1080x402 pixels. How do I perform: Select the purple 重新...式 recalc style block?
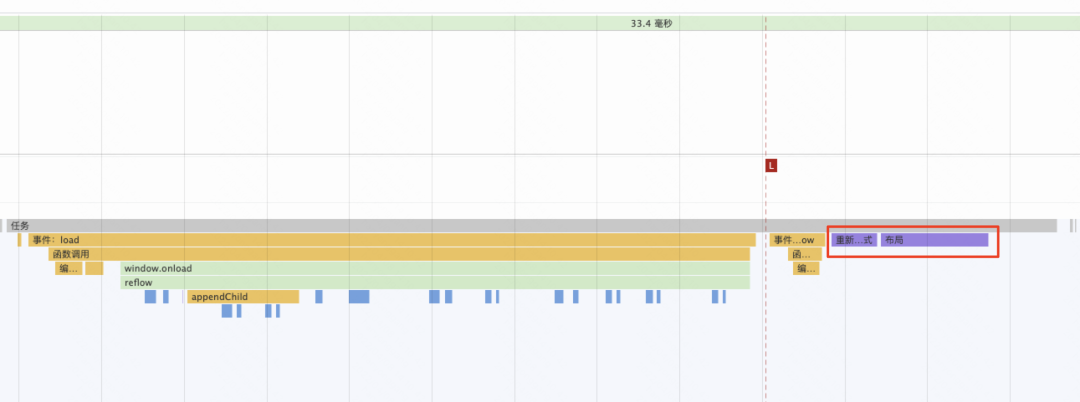(x=854, y=240)
